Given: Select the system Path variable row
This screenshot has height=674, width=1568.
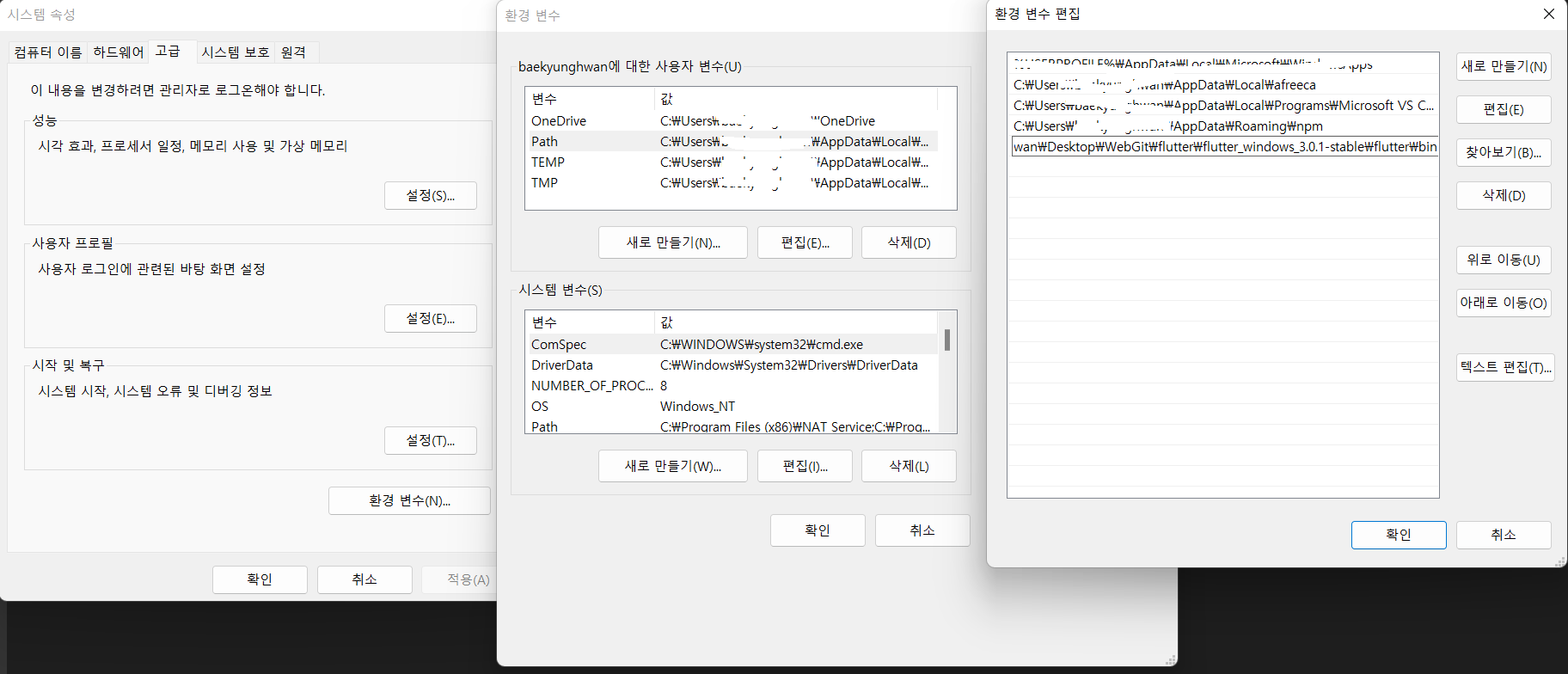Looking at the screenshot, I should (732, 426).
